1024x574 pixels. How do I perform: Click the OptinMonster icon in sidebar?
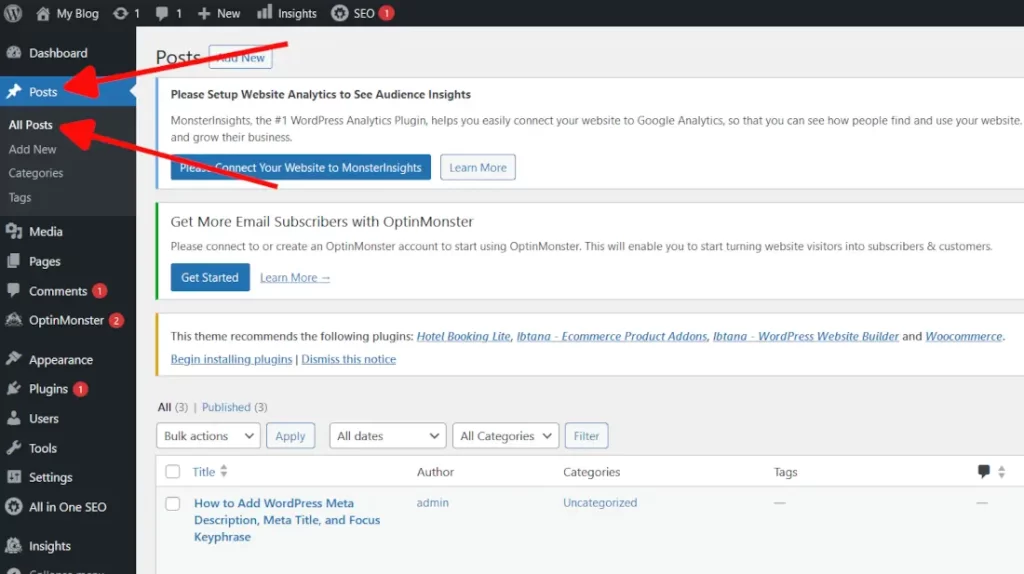point(14,320)
